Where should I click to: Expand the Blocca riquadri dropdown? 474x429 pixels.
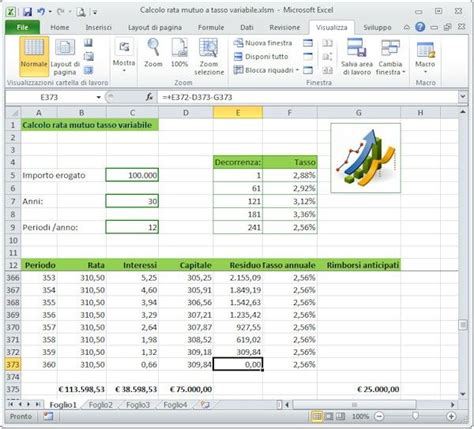(266, 70)
